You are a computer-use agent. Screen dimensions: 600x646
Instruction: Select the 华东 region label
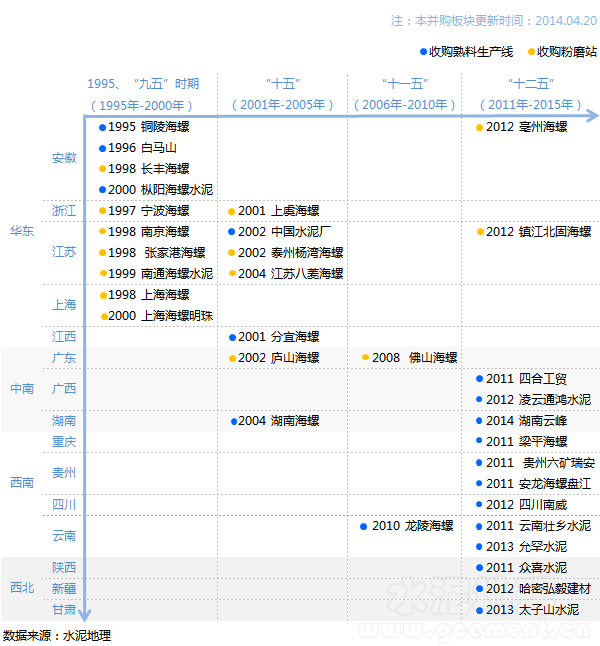[x=22, y=231]
